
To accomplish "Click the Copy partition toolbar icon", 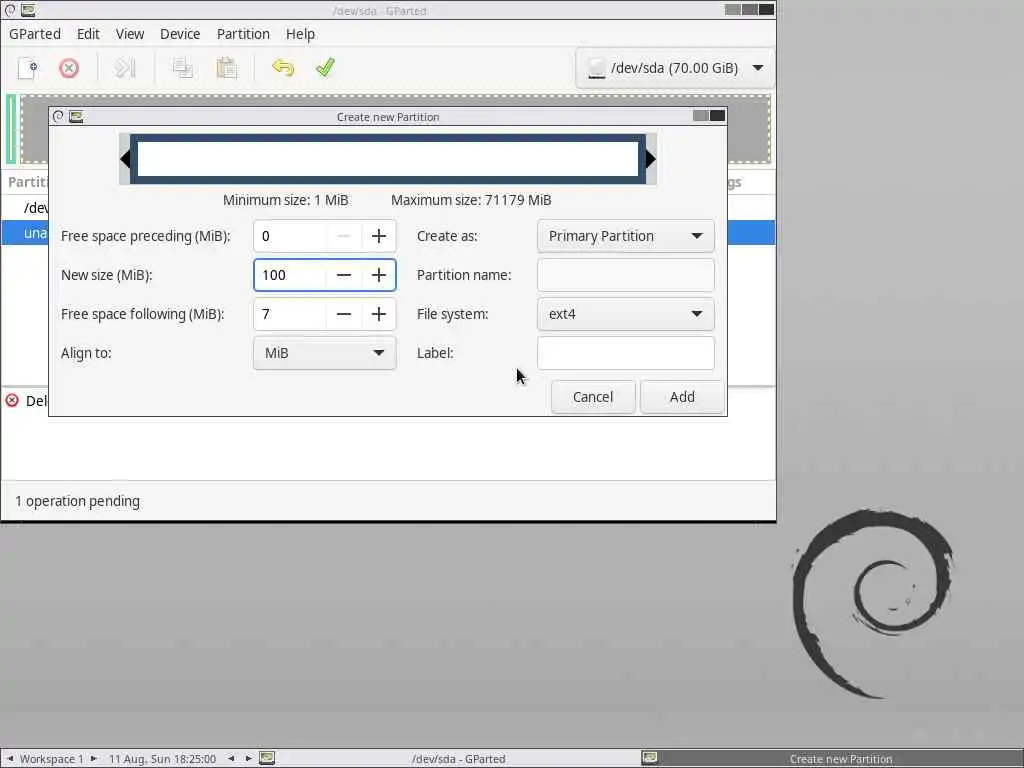I will click(182, 68).
